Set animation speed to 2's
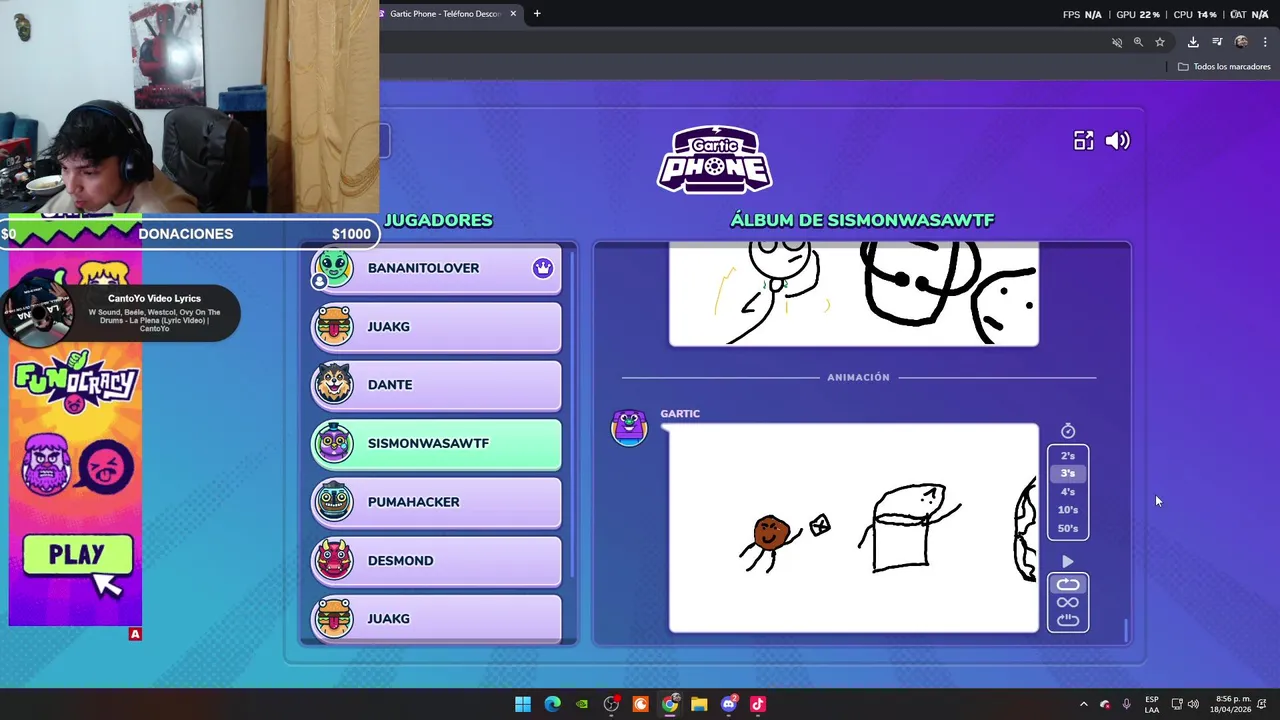The image size is (1280, 720). (1068, 456)
